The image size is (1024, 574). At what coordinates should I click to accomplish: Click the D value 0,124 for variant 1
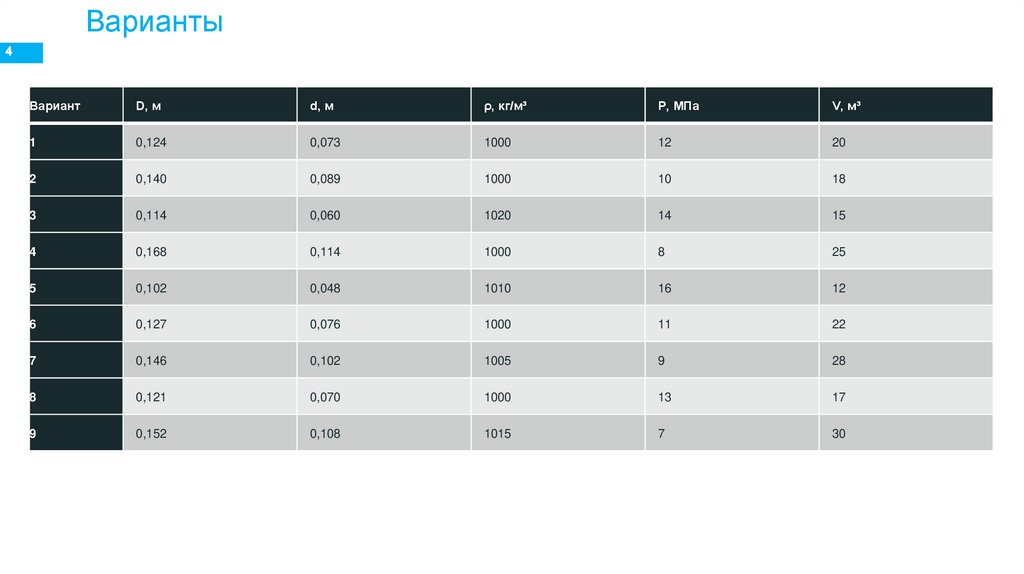click(151, 142)
